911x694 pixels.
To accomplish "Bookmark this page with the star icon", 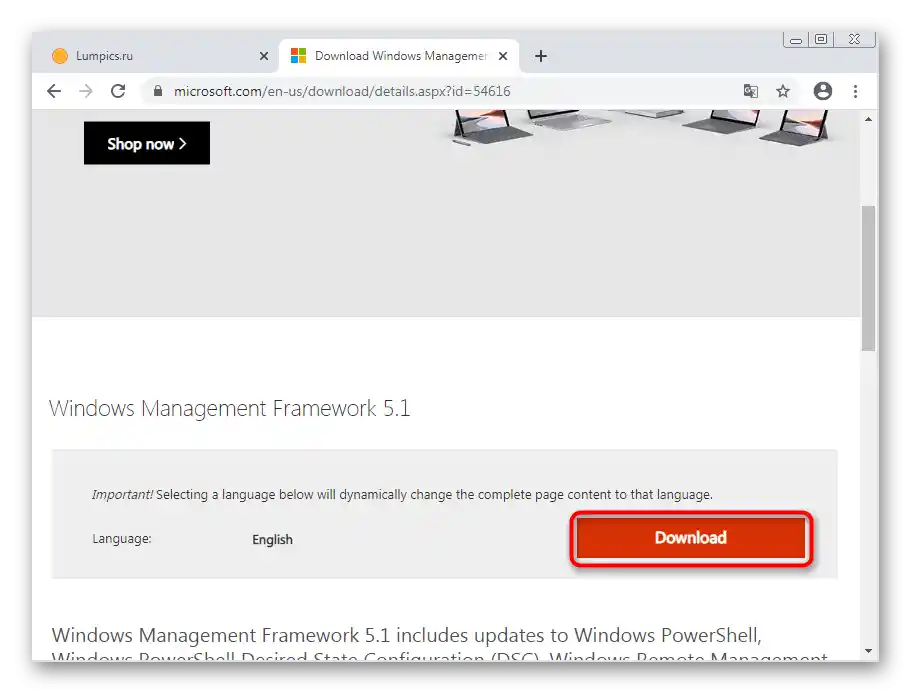I will pyautogui.click(x=783, y=91).
